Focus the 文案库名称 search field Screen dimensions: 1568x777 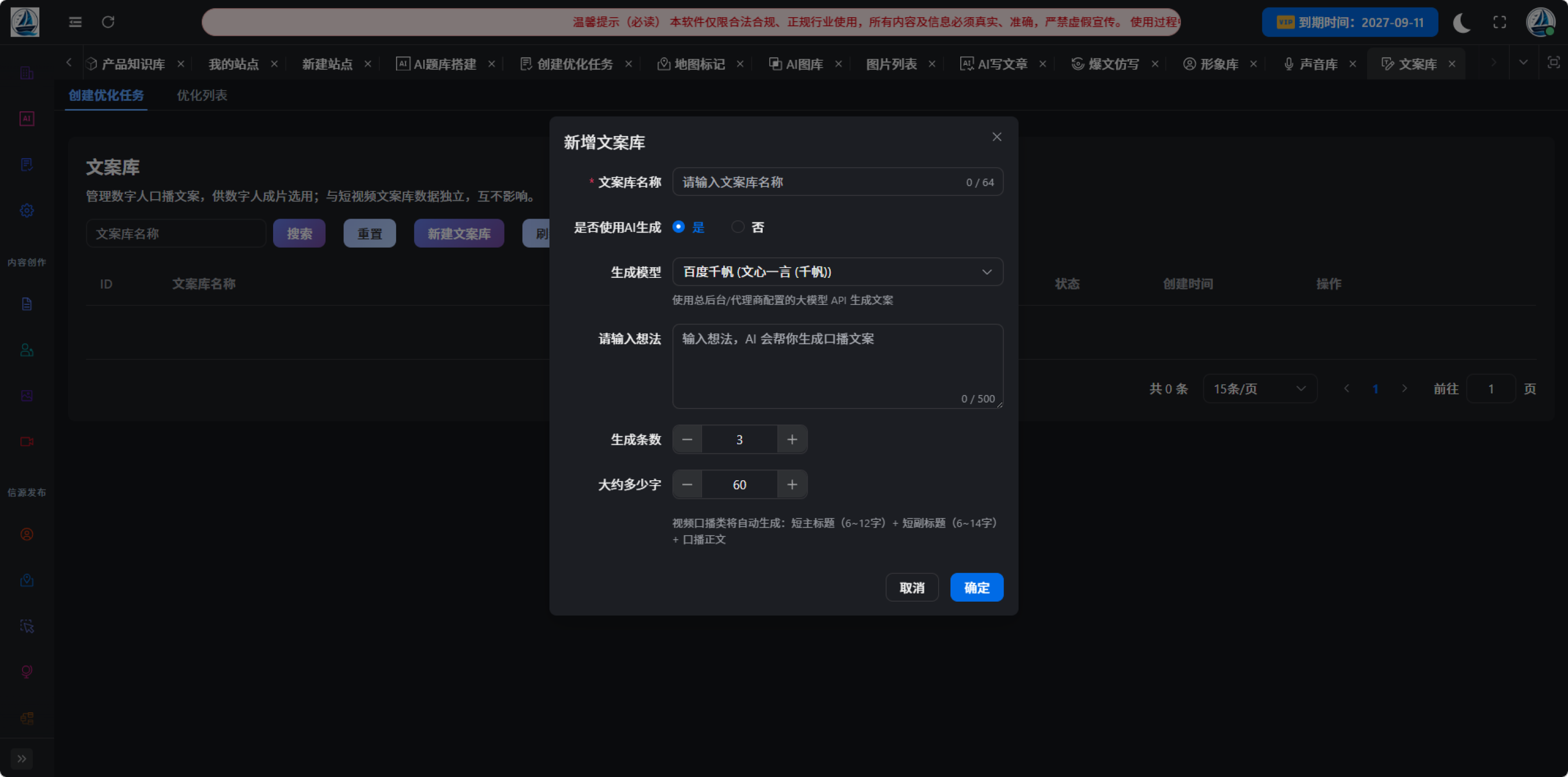tap(176, 234)
